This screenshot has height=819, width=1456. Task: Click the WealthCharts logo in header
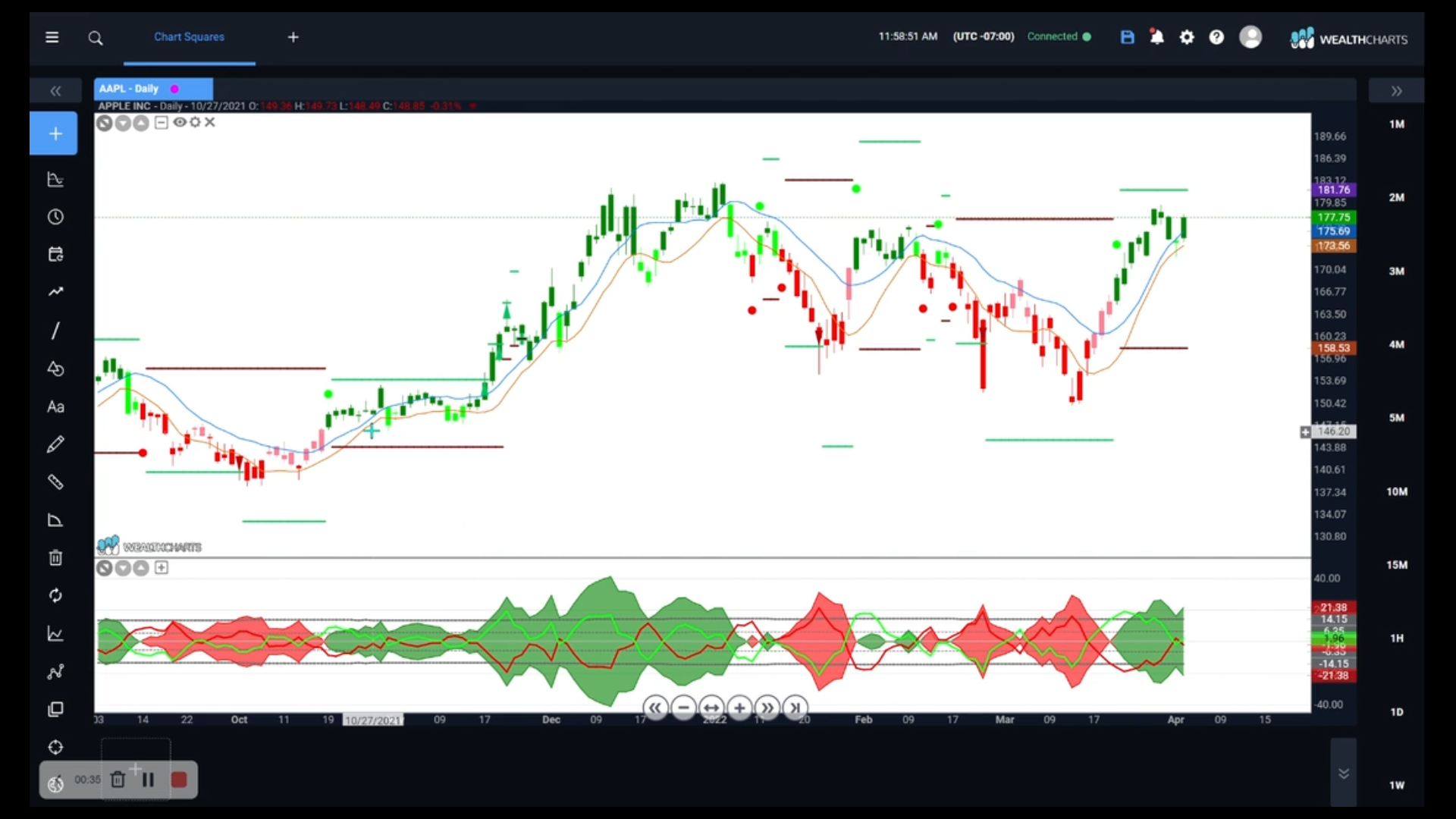click(x=1348, y=38)
